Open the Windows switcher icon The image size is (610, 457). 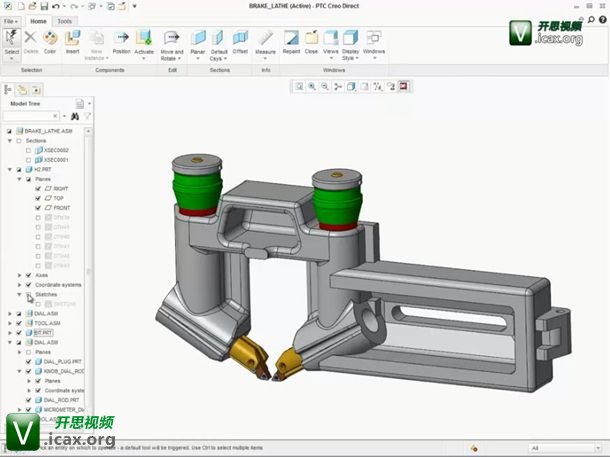click(374, 38)
